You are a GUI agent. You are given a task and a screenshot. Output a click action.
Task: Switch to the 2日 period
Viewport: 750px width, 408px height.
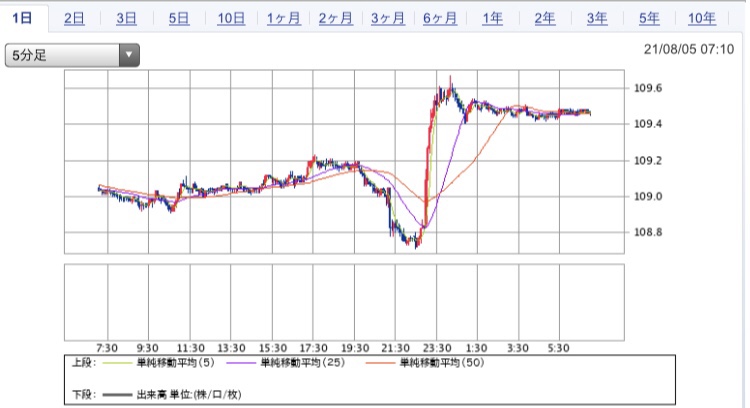pyautogui.click(x=74, y=19)
